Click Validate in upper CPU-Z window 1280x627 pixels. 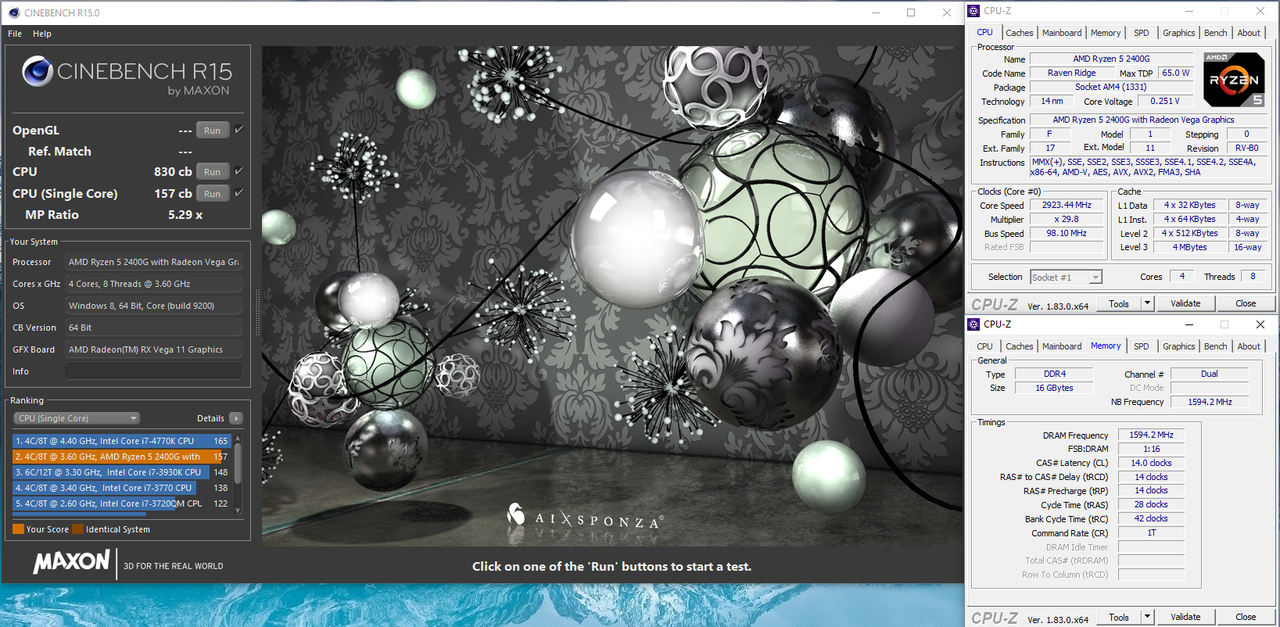coord(1185,304)
